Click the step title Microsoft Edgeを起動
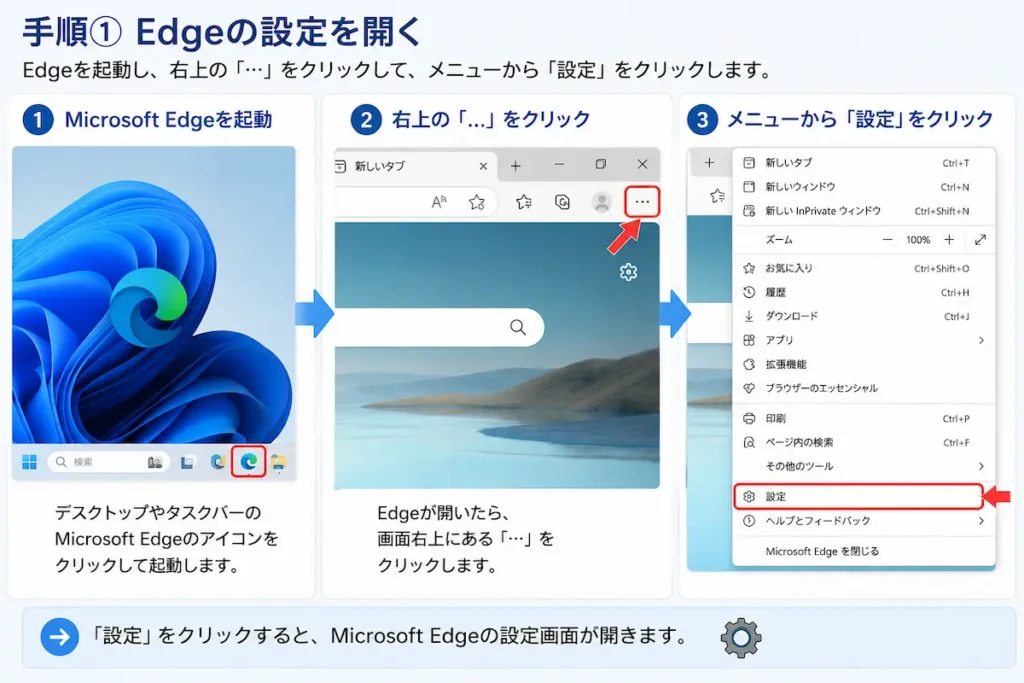 pyautogui.click(x=168, y=120)
